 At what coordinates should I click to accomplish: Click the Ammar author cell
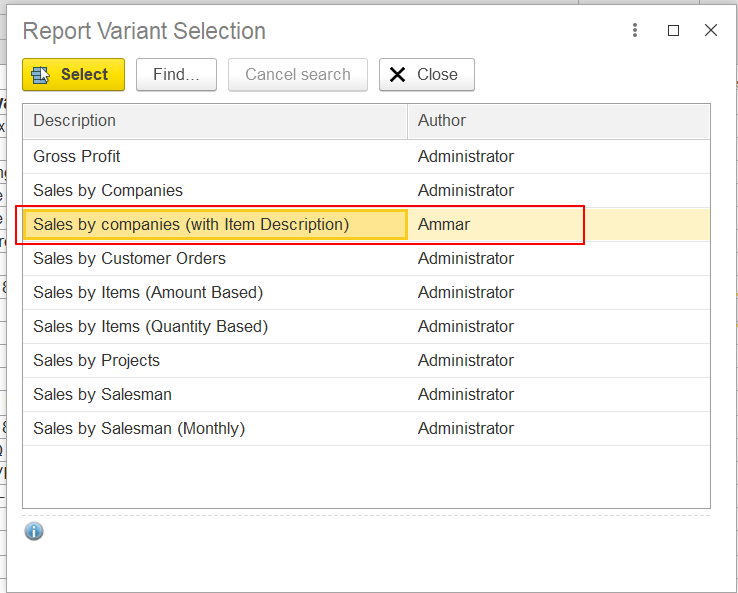(x=444, y=225)
